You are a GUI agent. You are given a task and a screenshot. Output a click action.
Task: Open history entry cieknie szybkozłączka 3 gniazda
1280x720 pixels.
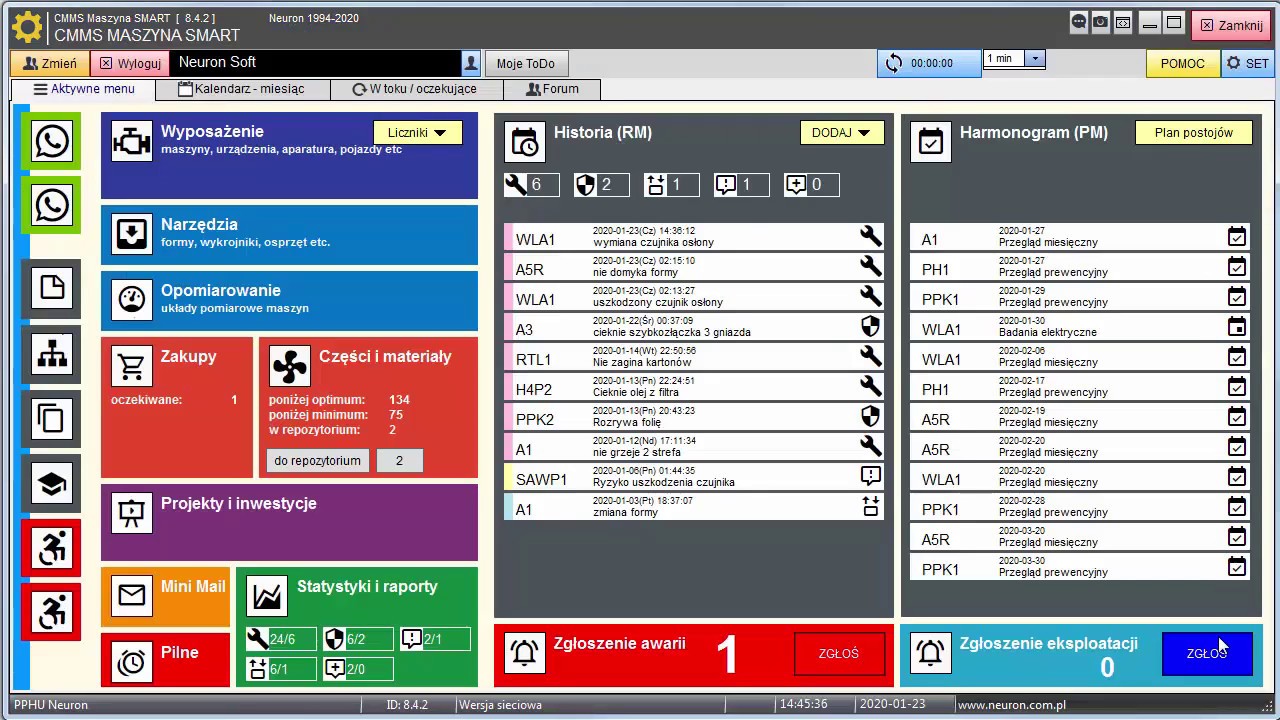[694, 327]
